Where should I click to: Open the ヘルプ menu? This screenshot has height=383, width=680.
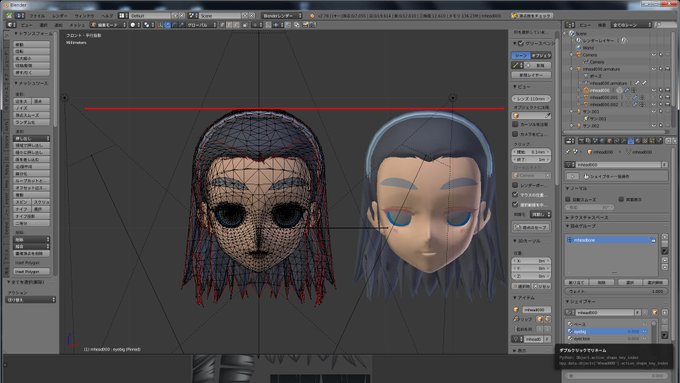click(107, 16)
